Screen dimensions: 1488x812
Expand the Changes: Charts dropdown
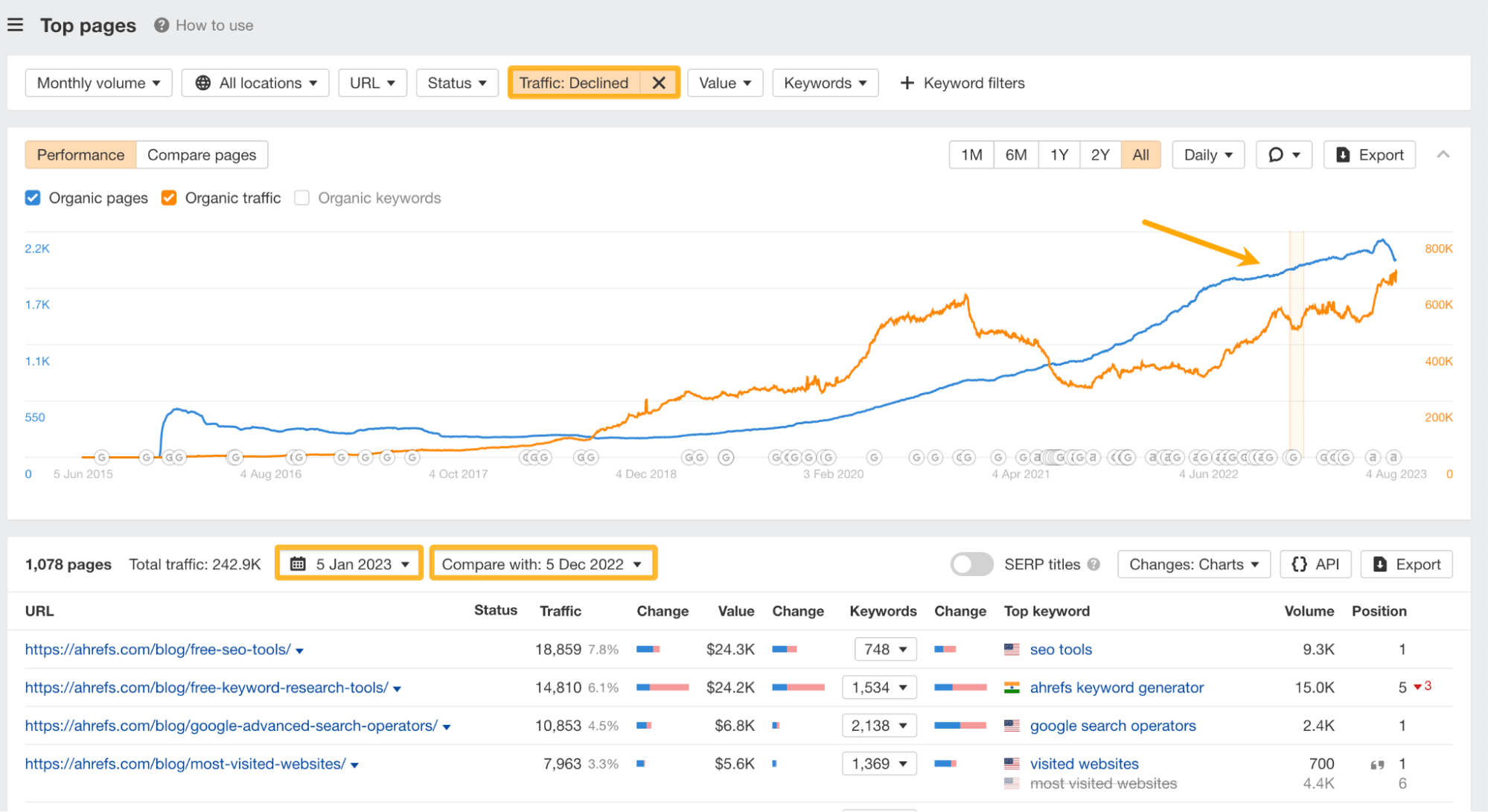(x=1193, y=563)
